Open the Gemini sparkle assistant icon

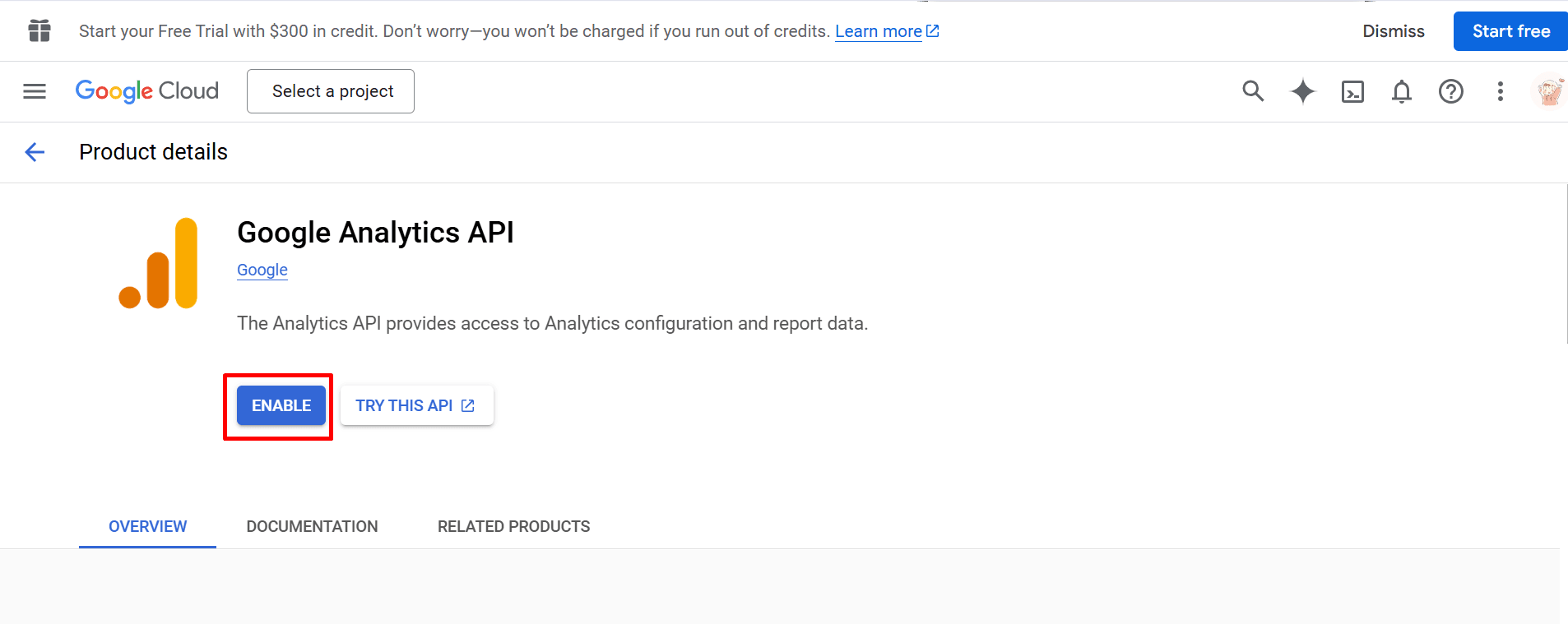1303,90
